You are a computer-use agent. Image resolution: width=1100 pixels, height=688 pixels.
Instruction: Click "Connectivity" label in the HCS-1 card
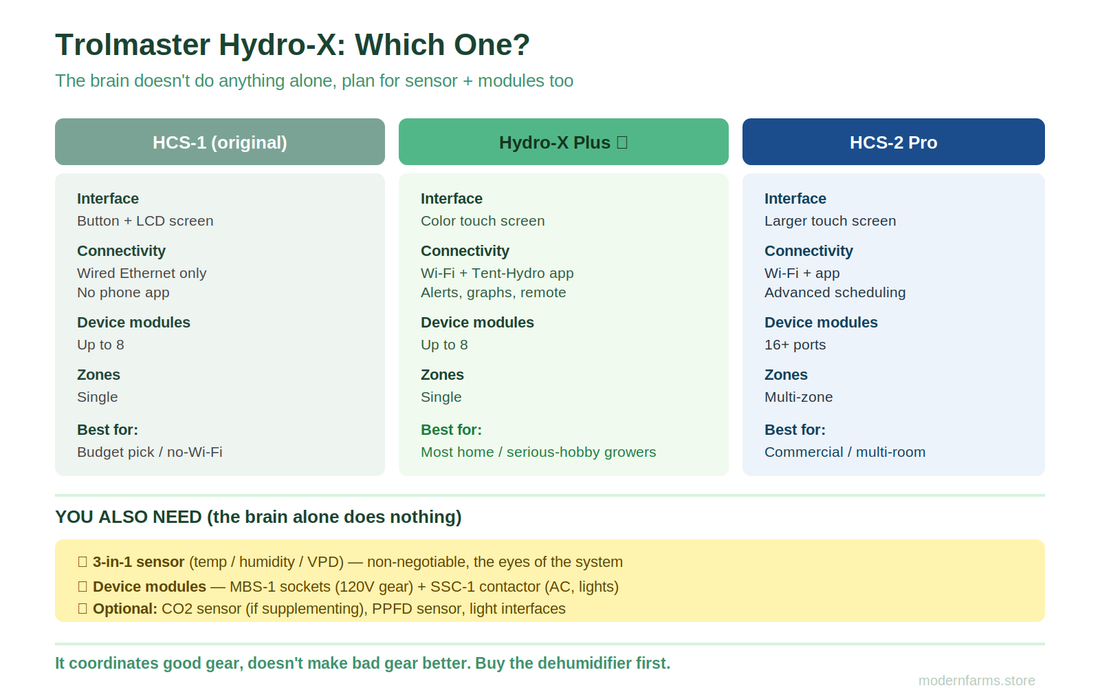pyautogui.click(x=121, y=251)
